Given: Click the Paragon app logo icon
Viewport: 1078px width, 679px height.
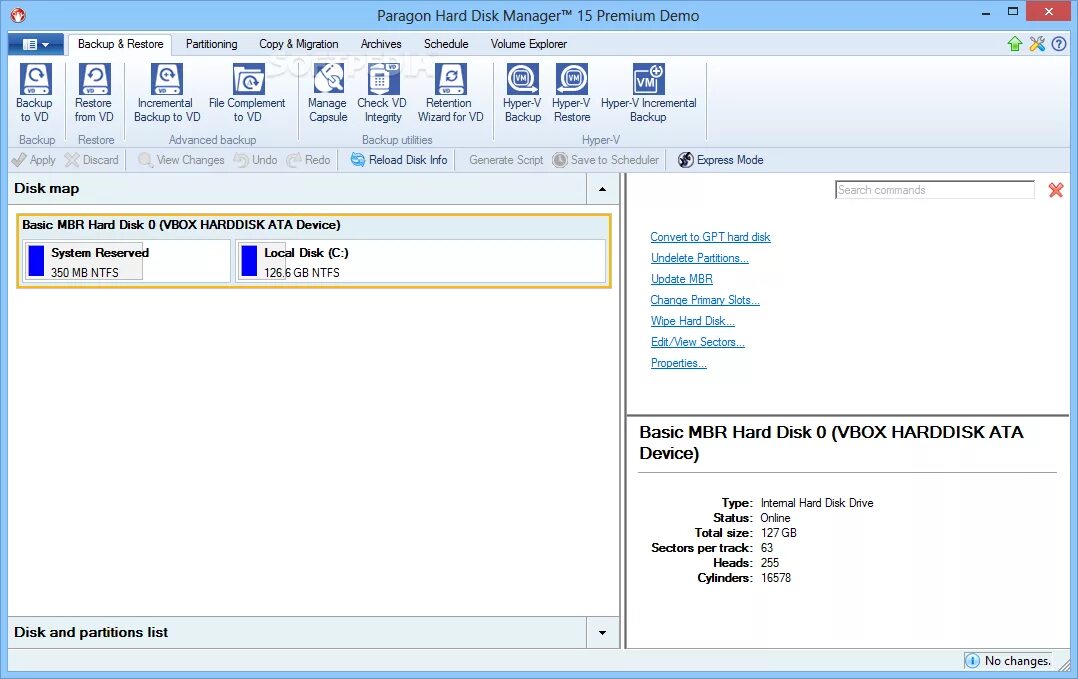Looking at the screenshot, I should [18, 14].
